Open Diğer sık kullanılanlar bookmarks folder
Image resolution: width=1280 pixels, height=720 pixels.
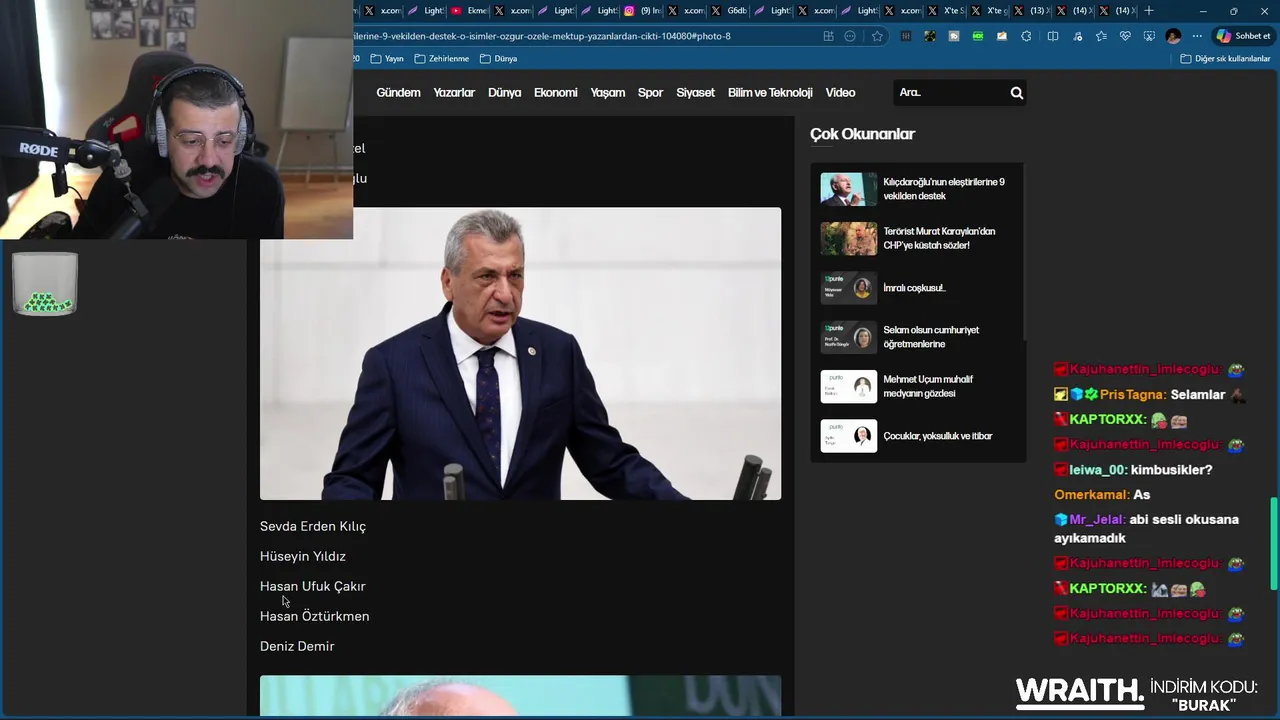click(x=1225, y=59)
